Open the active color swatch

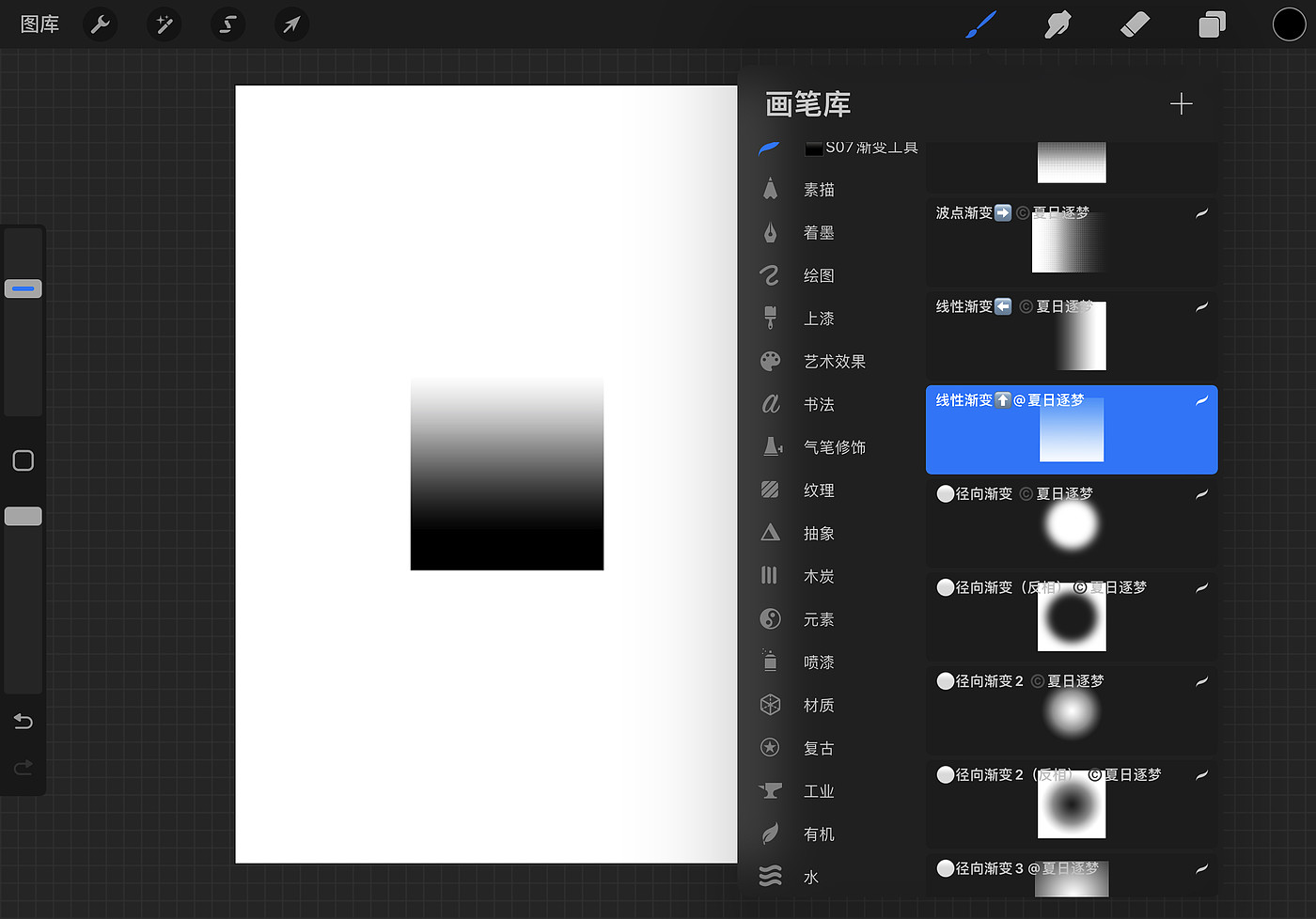1289,24
